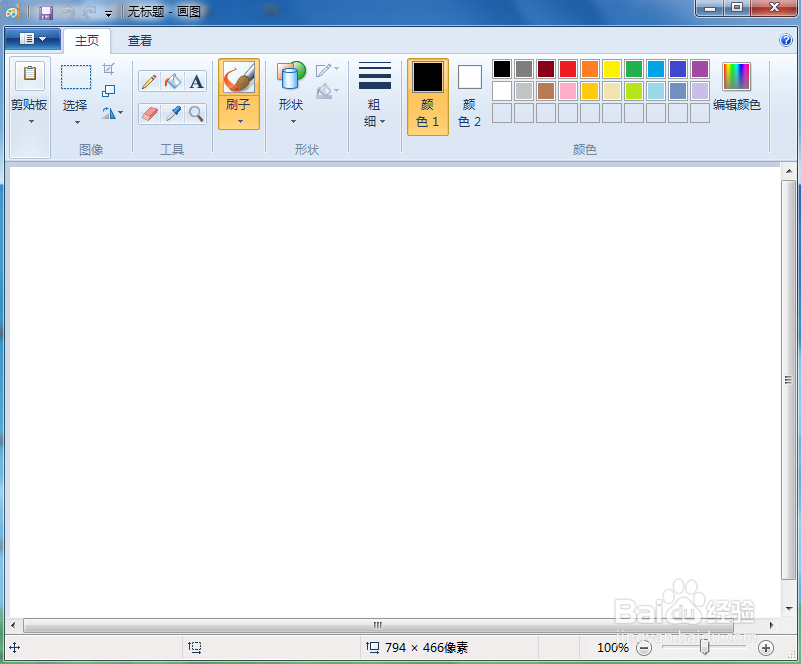801x664 pixels.
Task: Pick the yellow color swatch
Action: (611, 69)
